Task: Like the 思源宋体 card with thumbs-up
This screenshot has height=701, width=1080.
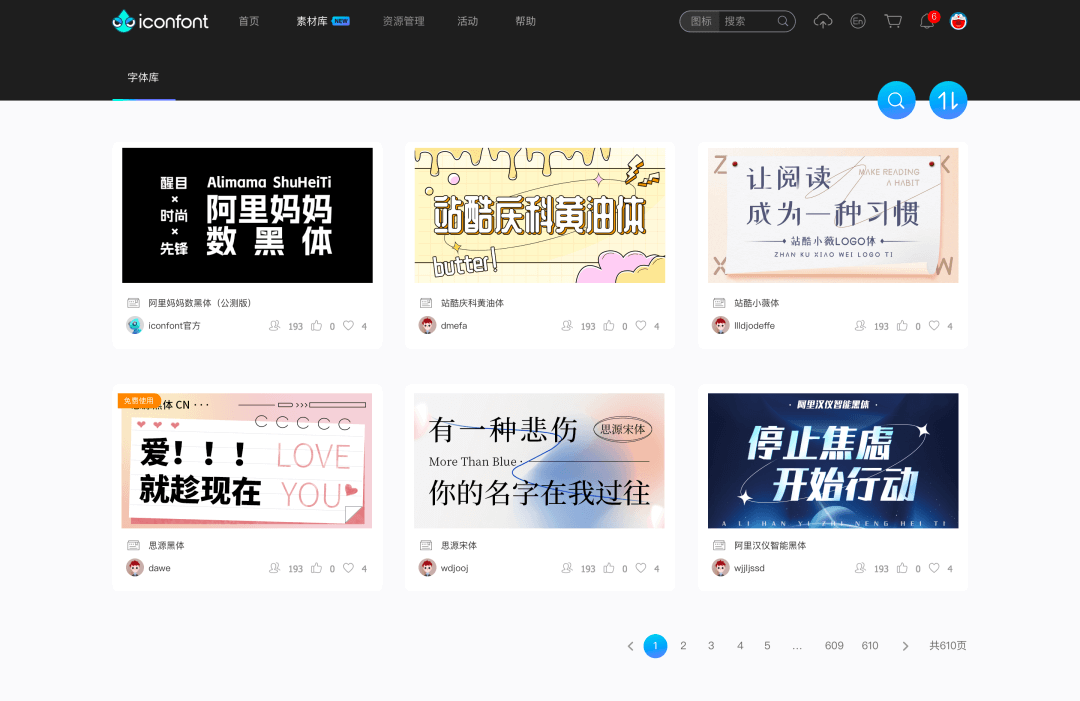Action: (609, 568)
